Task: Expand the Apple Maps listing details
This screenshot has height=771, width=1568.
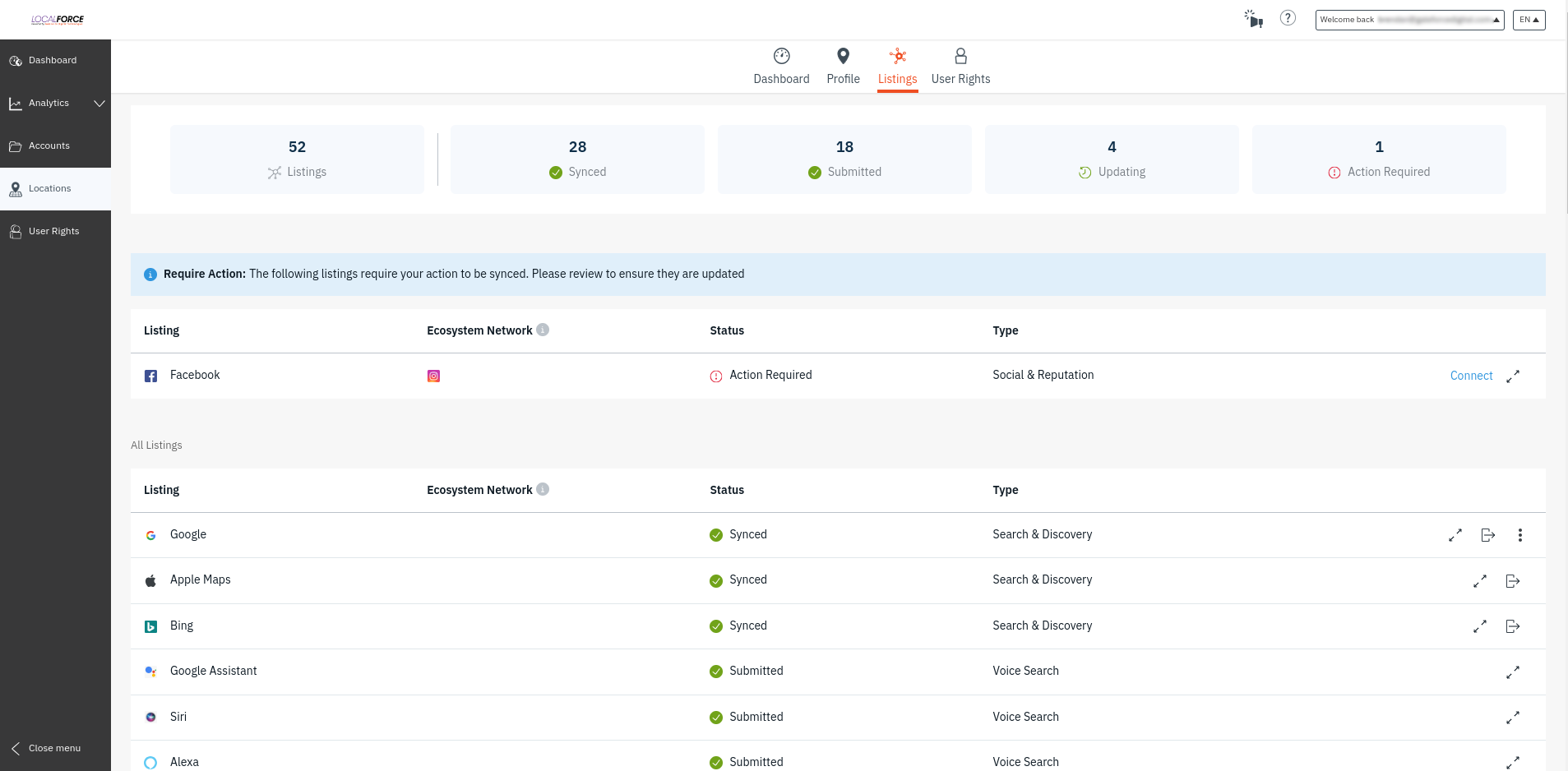Action: (x=1479, y=581)
